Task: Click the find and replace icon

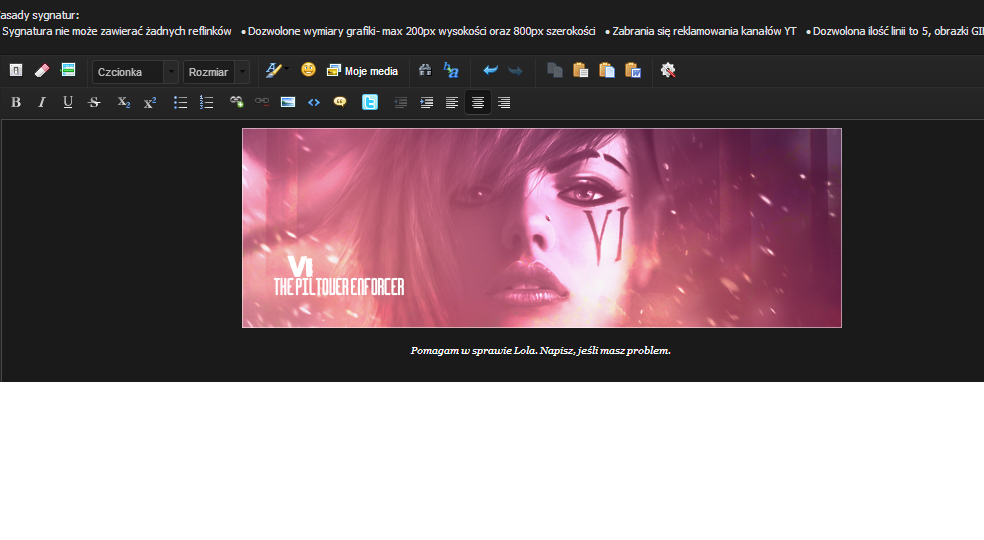Action: point(451,70)
